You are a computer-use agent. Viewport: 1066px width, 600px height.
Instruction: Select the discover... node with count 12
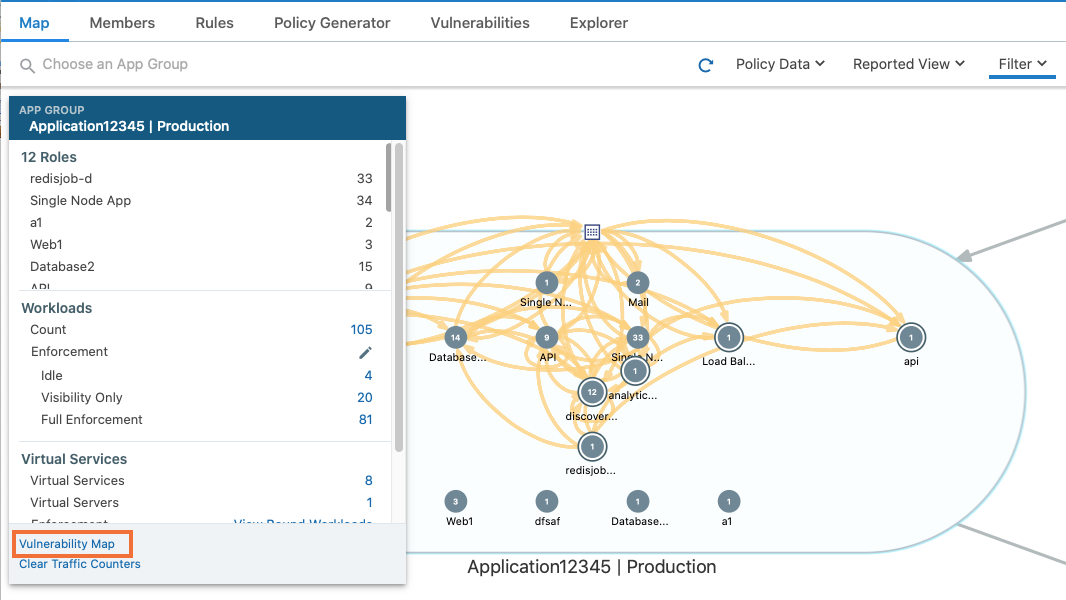tap(592, 392)
